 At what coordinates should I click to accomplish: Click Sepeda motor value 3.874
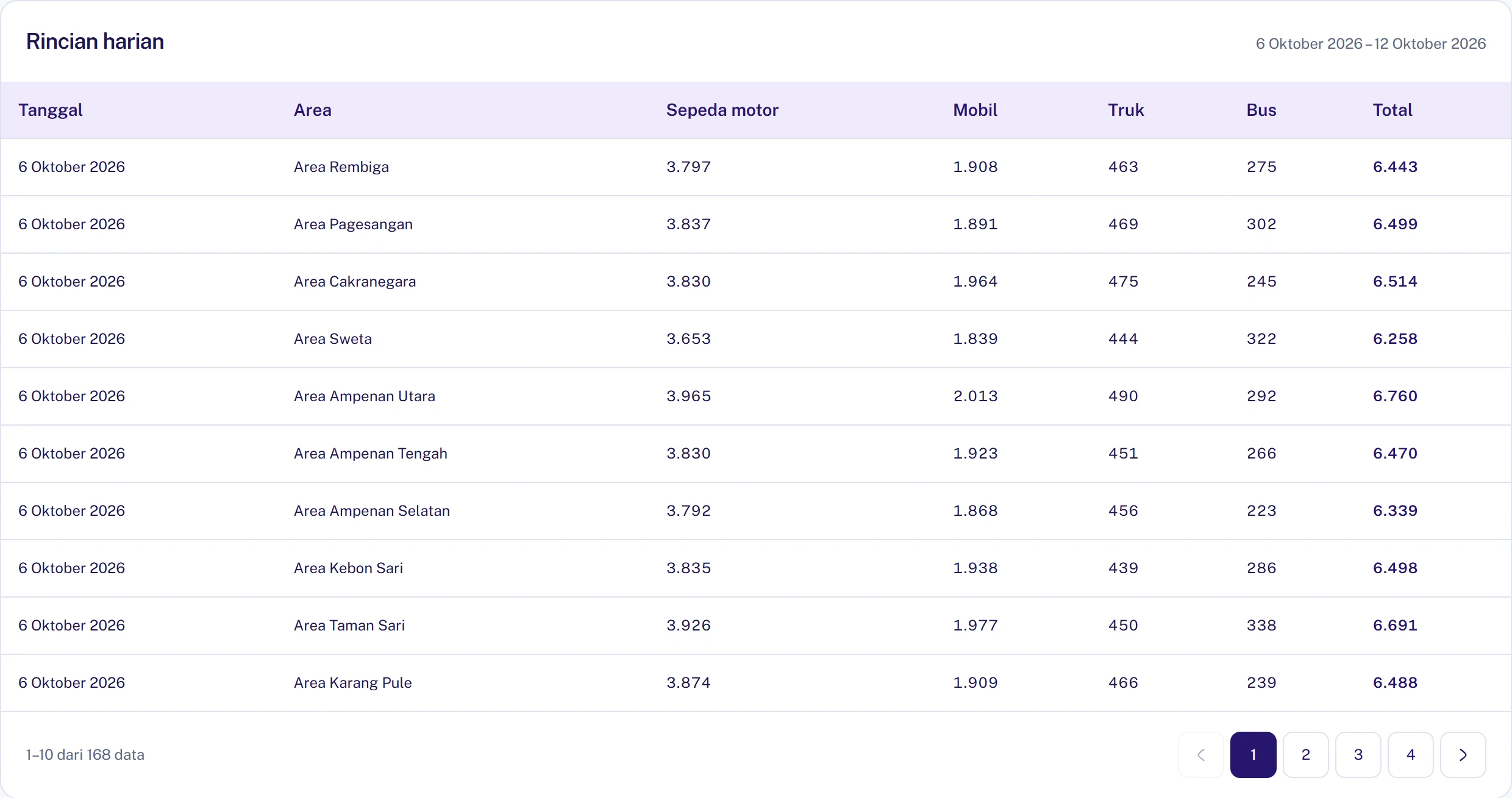[688, 683]
